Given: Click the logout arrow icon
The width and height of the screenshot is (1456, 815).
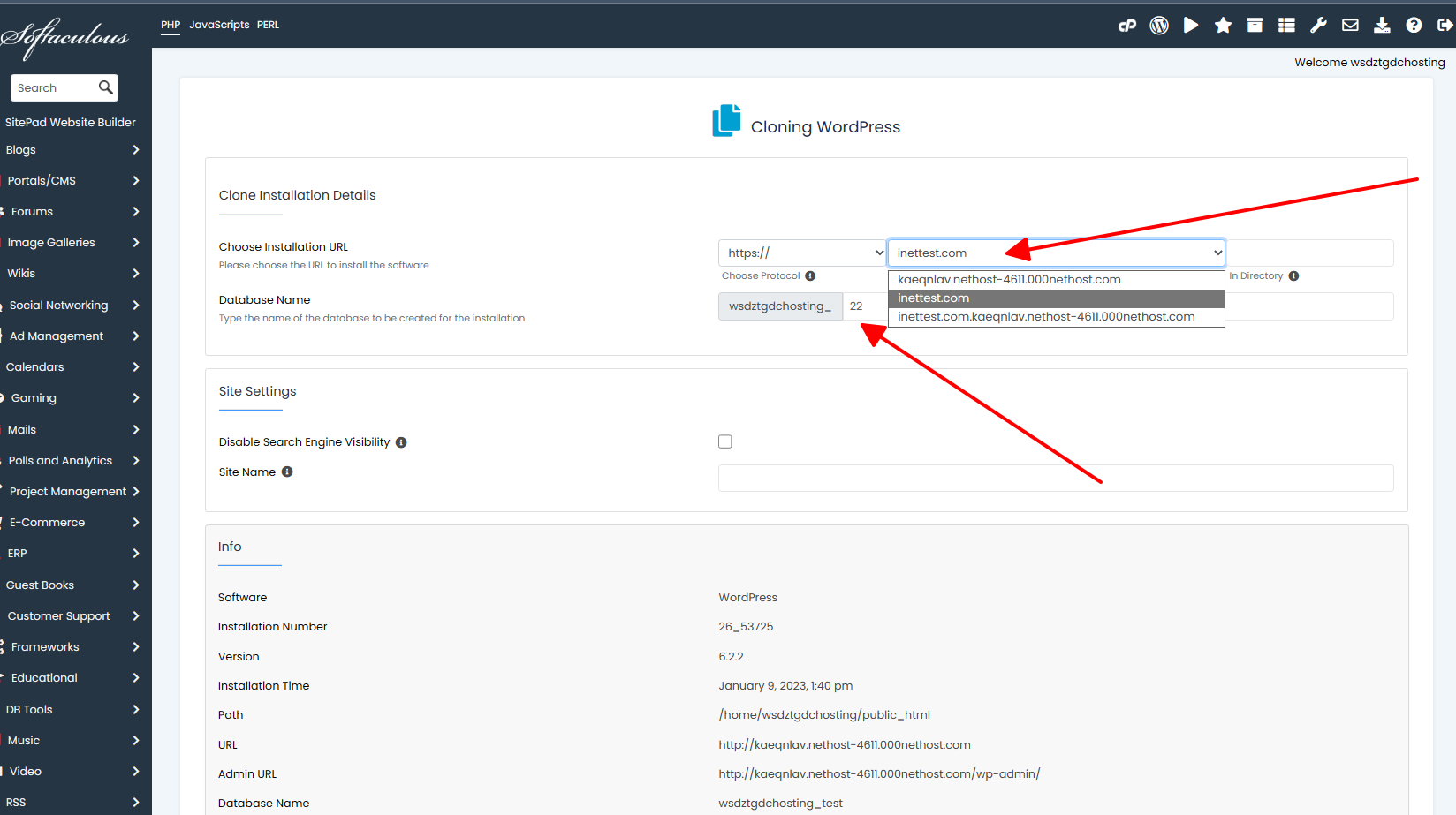Looking at the screenshot, I should [x=1445, y=26].
